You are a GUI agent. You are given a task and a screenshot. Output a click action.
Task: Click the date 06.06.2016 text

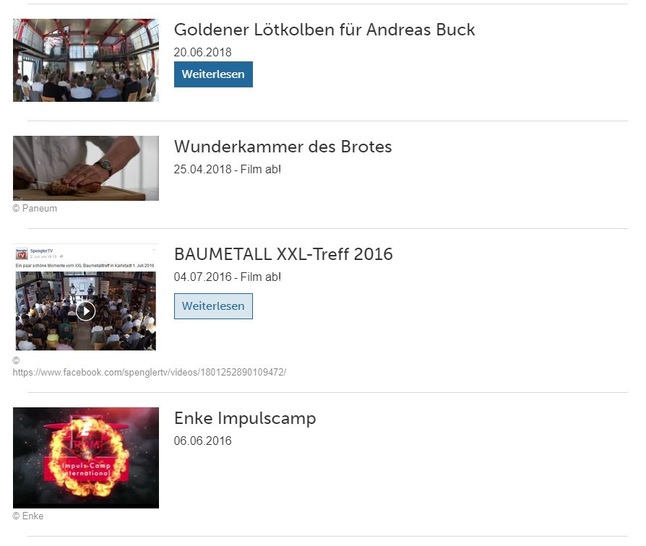pos(203,441)
